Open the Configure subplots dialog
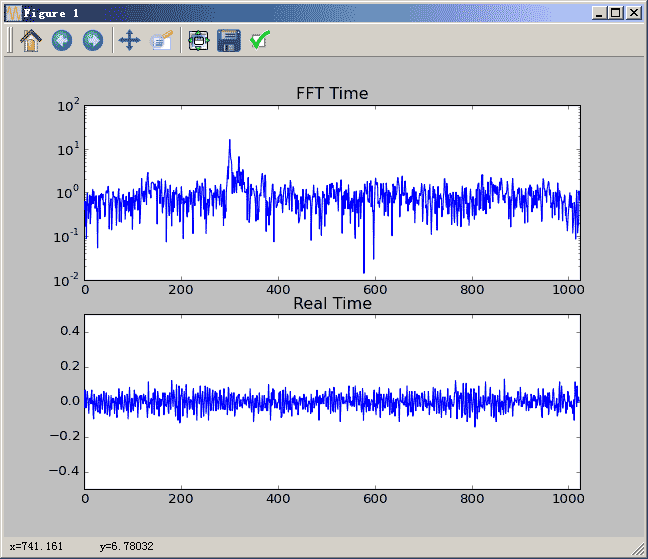The image size is (648, 559). (x=198, y=41)
